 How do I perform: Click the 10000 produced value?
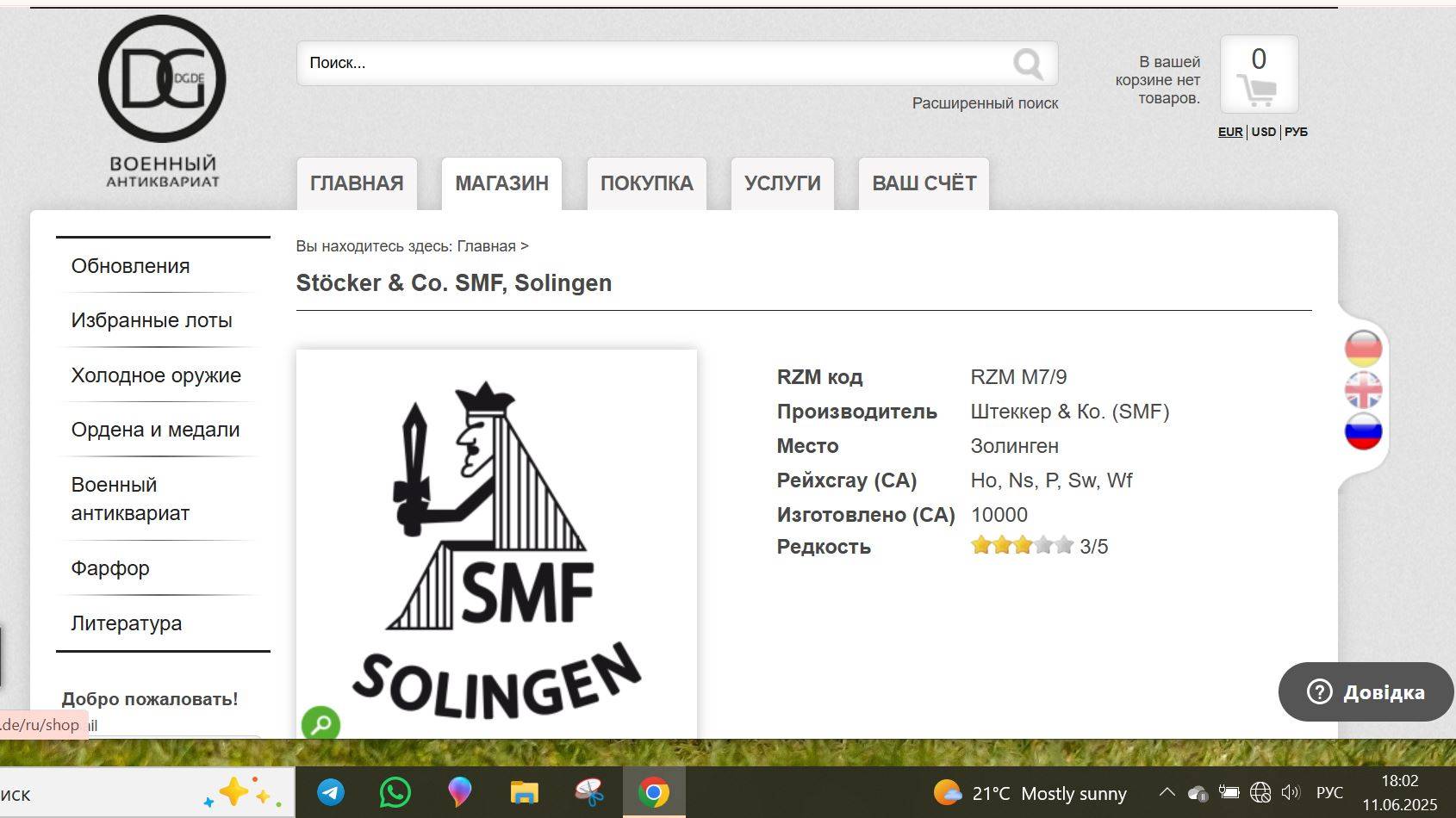[999, 515]
